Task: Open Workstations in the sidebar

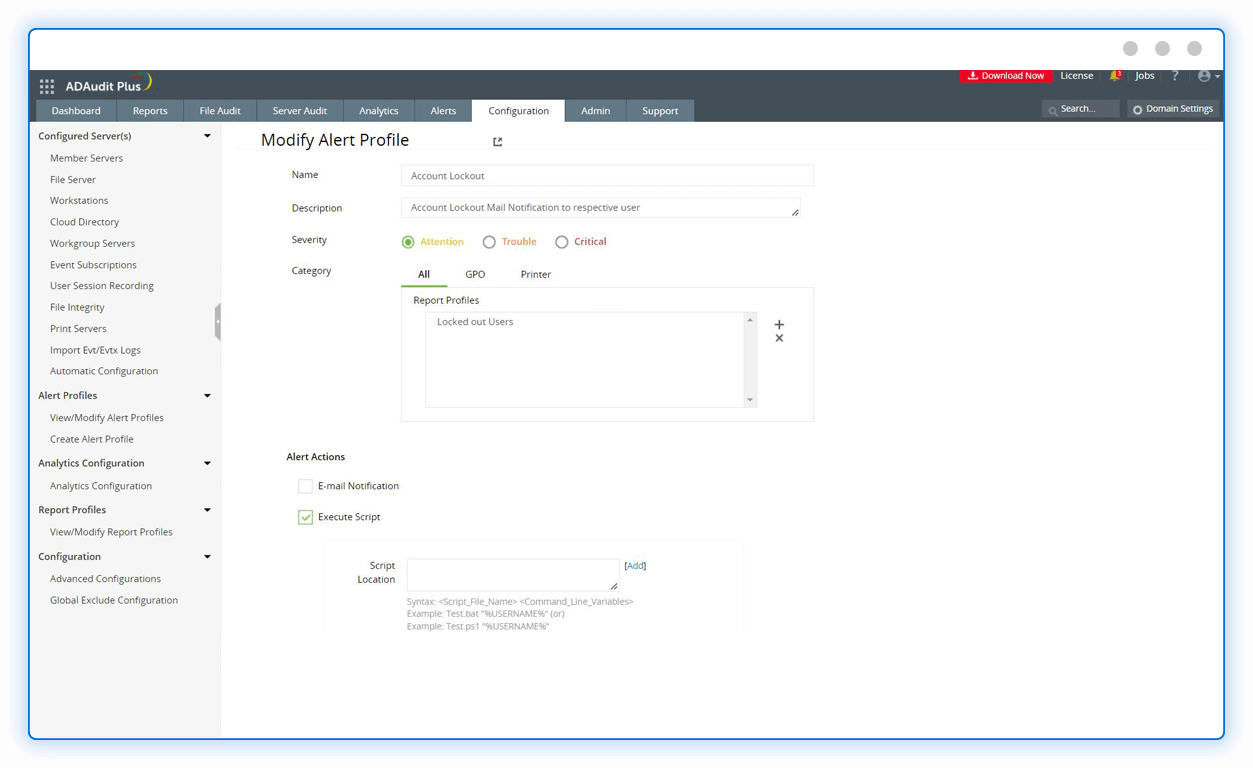Action: point(79,201)
